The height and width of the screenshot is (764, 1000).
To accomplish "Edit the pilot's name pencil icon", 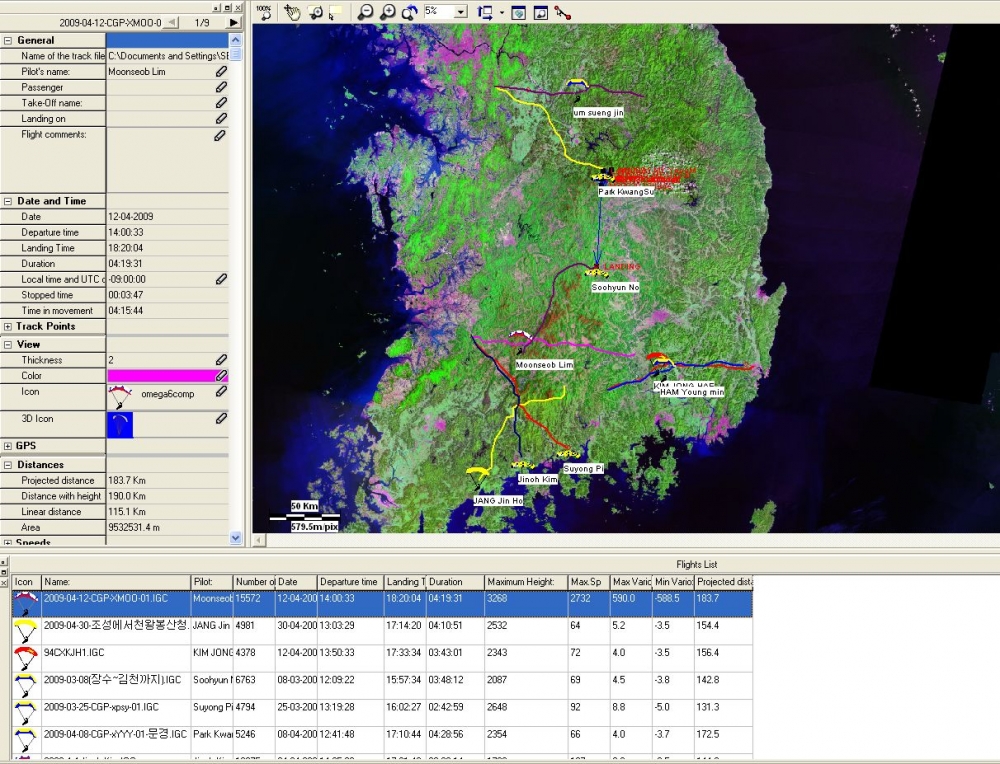I will coord(221,71).
